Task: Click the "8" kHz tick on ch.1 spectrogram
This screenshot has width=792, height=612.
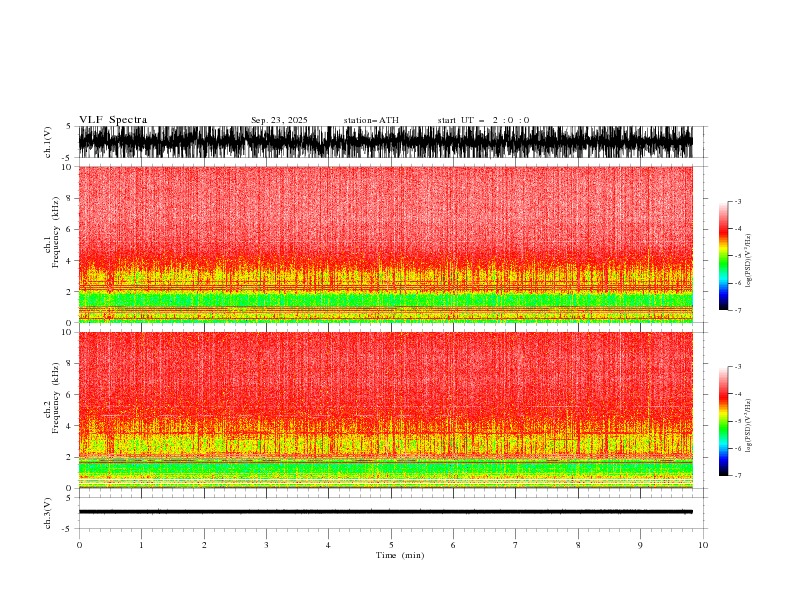Action: coord(70,198)
